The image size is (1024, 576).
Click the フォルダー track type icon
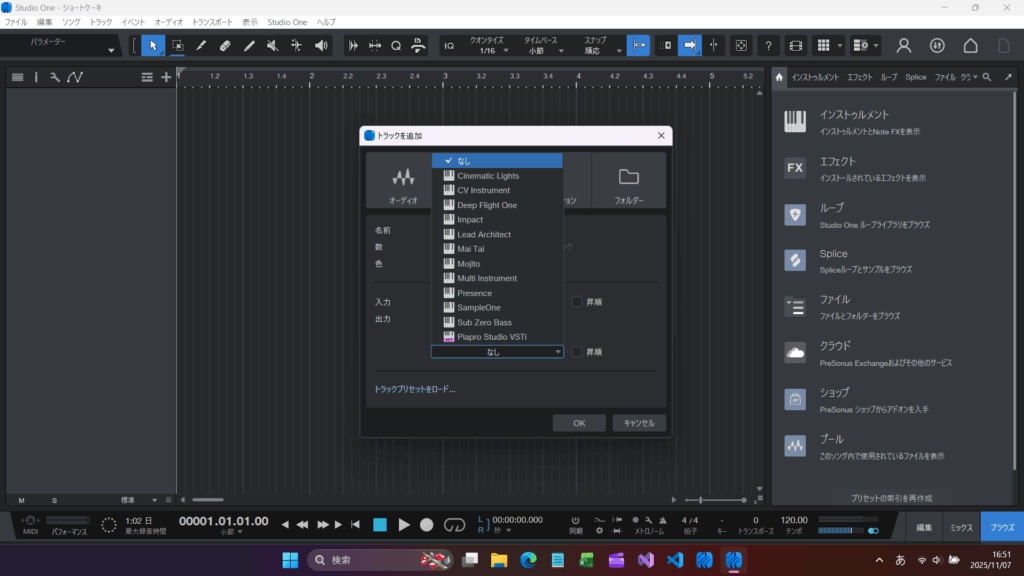tap(628, 181)
